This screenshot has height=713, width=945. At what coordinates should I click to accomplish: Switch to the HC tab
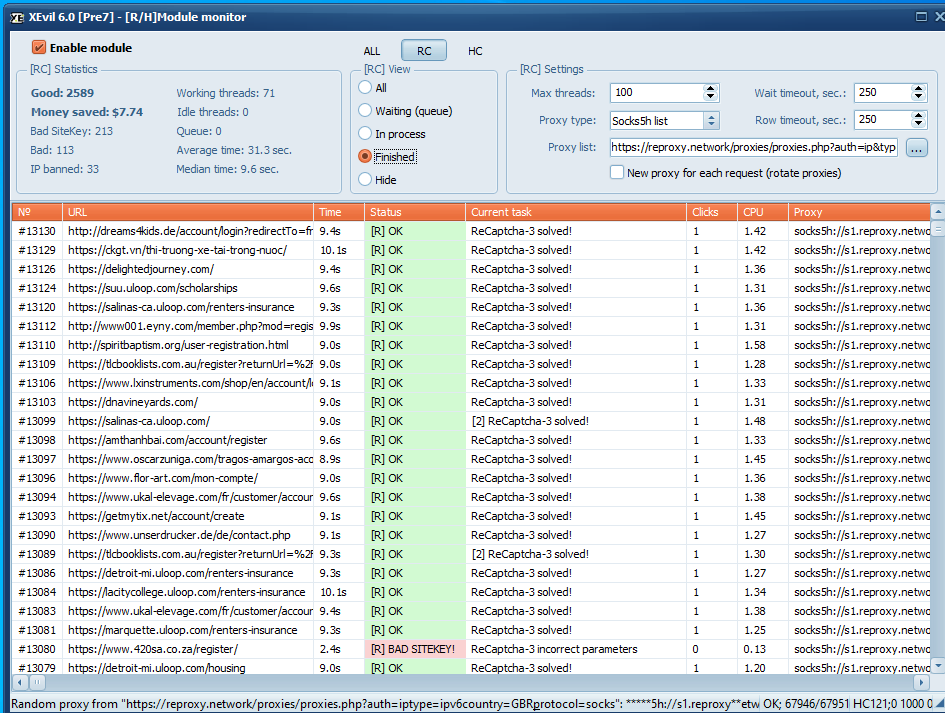(x=475, y=51)
